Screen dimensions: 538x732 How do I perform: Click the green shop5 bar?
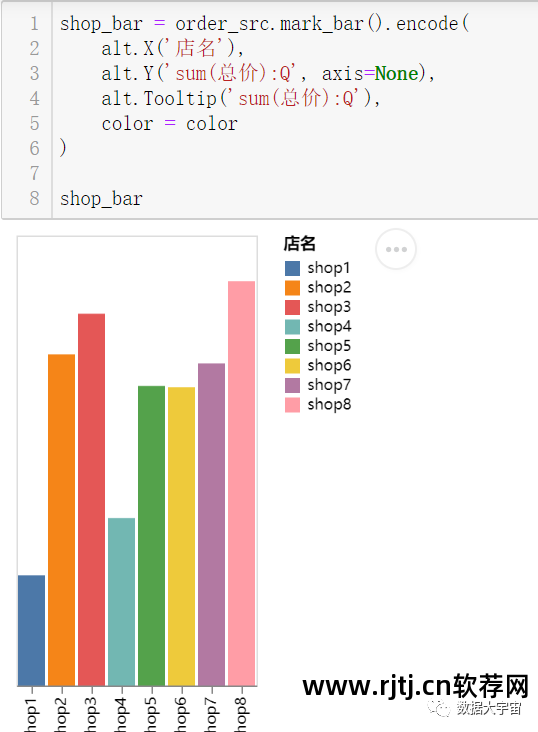(x=152, y=536)
